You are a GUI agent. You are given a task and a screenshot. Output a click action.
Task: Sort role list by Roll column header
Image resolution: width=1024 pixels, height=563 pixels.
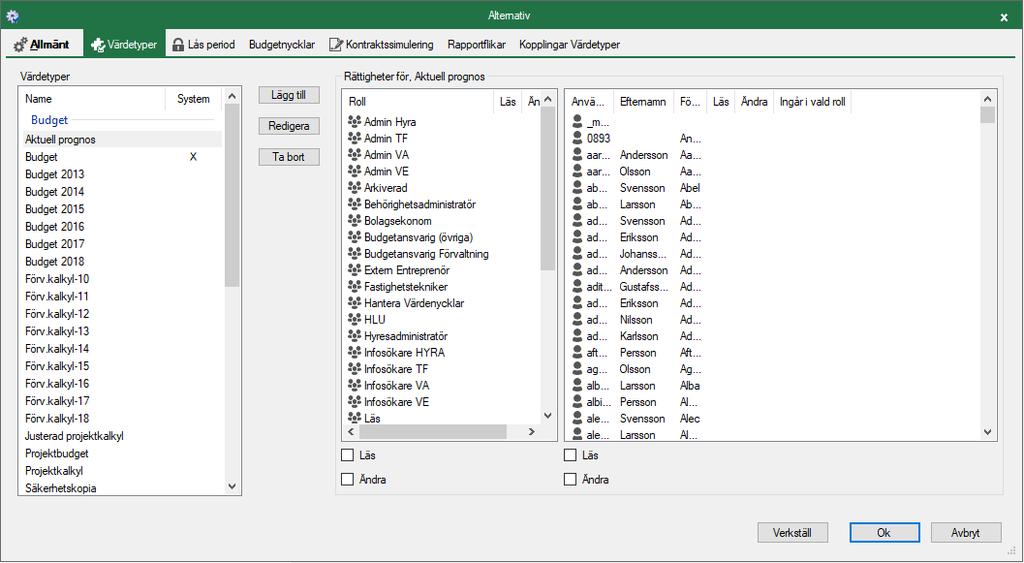click(418, 101)
